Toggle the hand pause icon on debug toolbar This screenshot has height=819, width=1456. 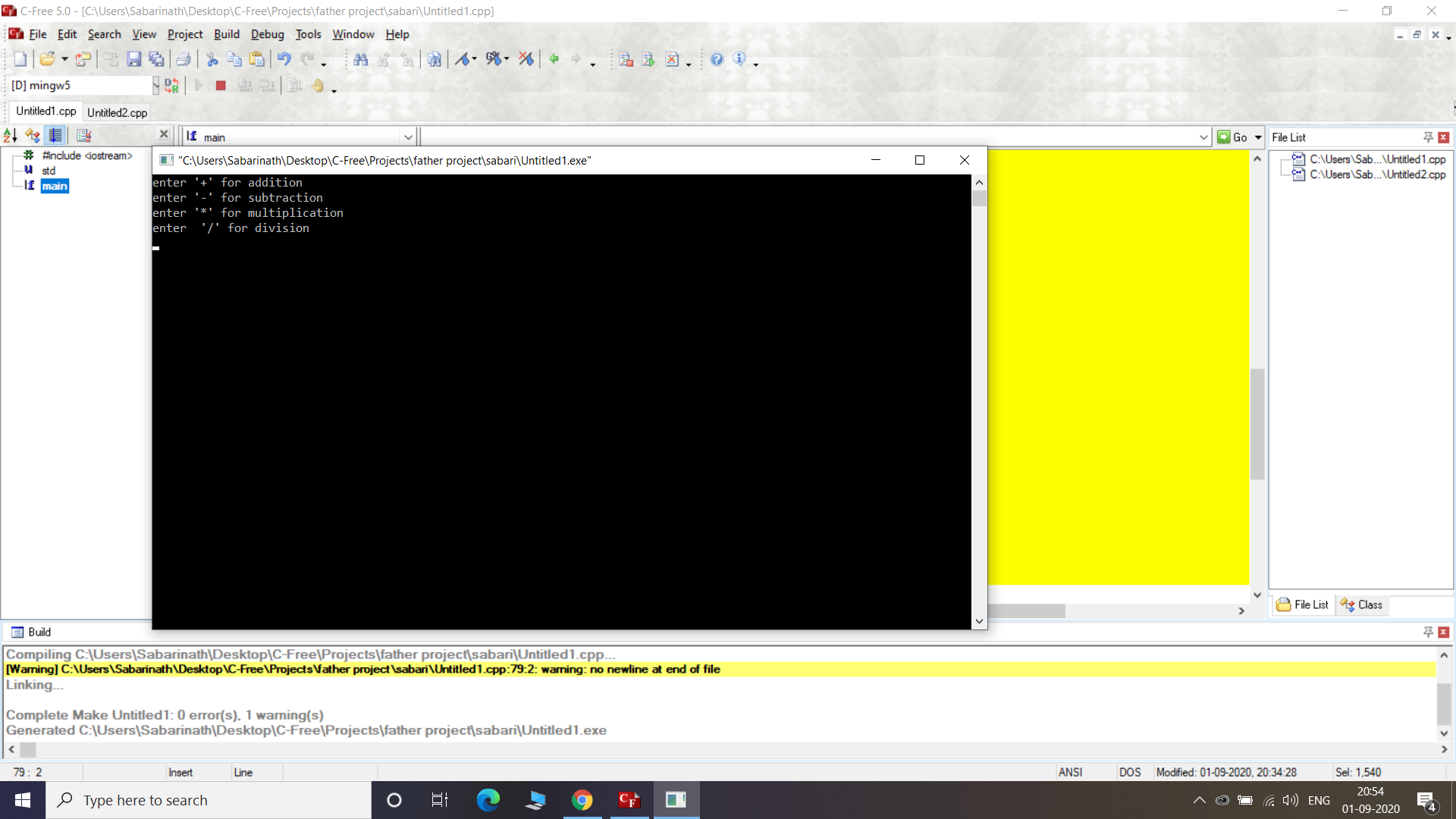tap(318, 86)
